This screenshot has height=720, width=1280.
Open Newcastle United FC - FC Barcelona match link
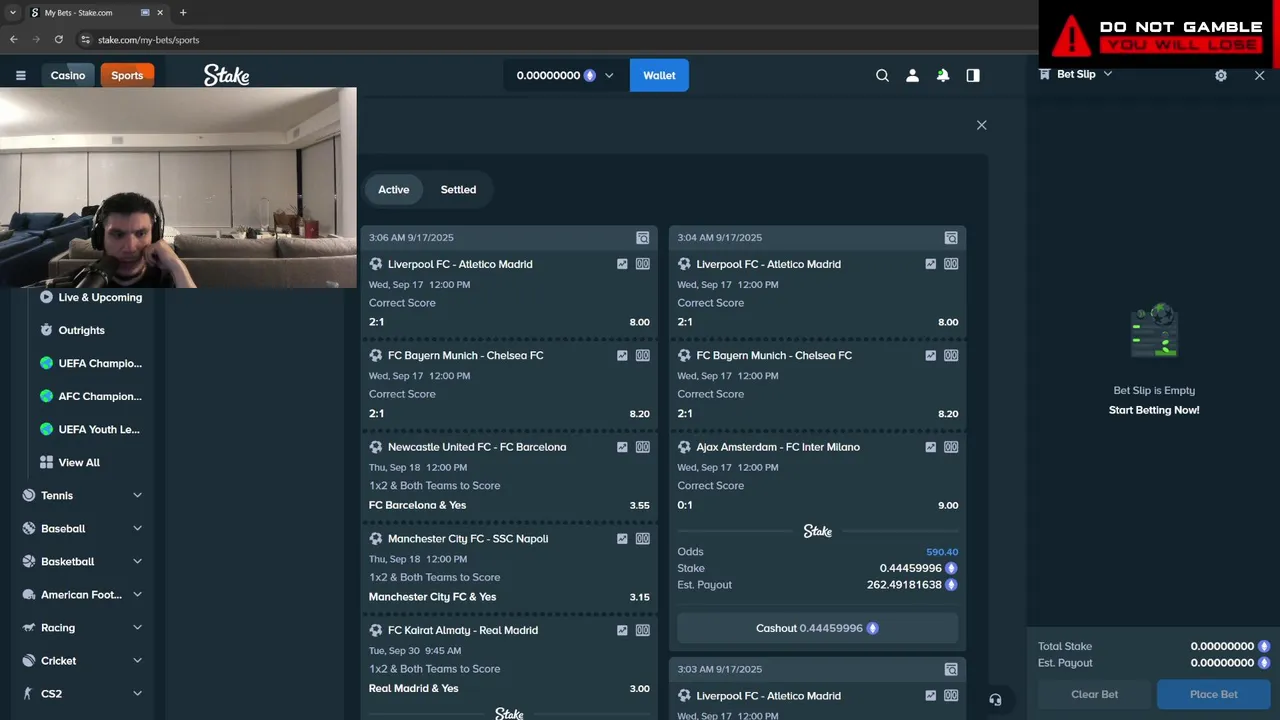pos(477,447)
